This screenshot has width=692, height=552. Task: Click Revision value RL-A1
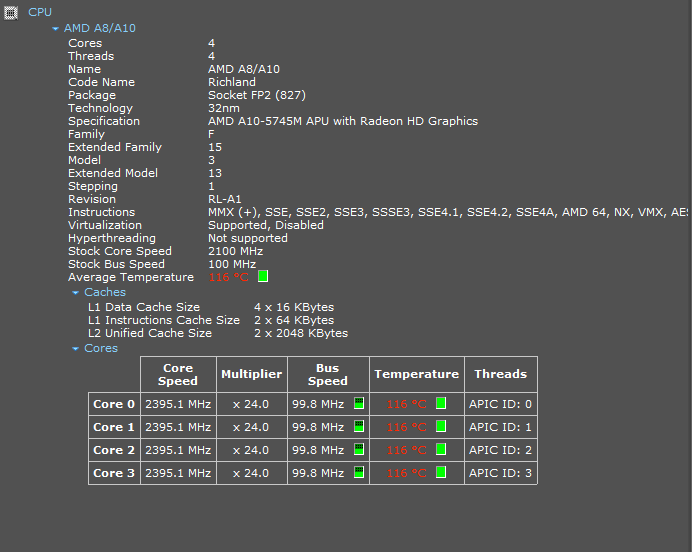225,199
